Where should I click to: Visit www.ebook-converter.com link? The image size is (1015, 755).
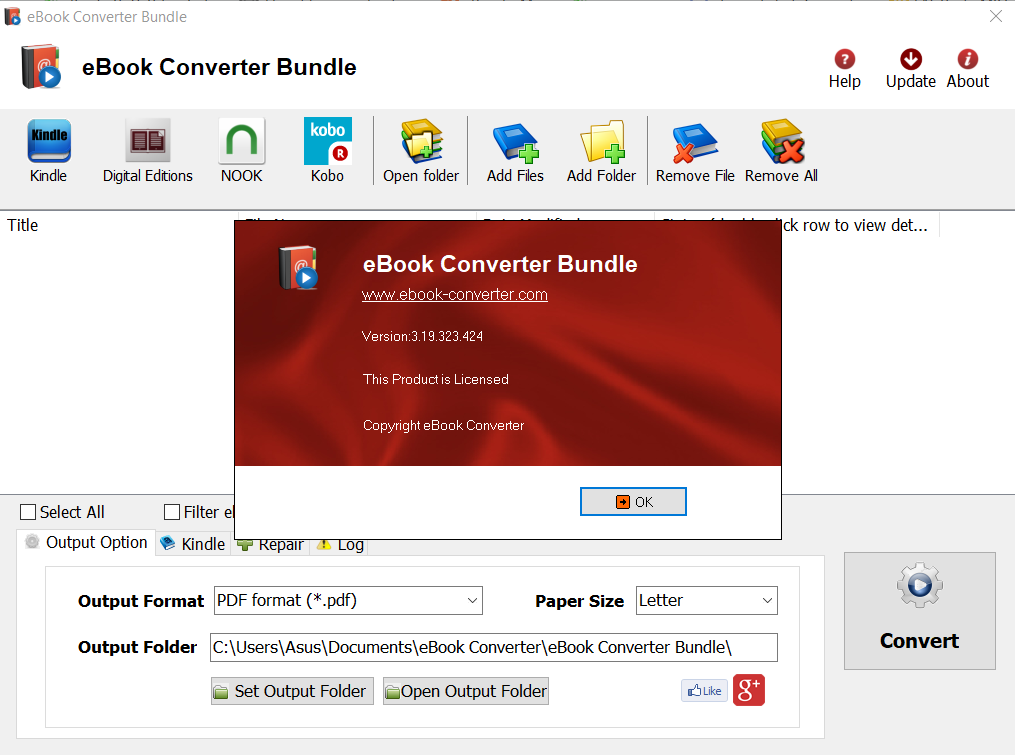[454, 295]
